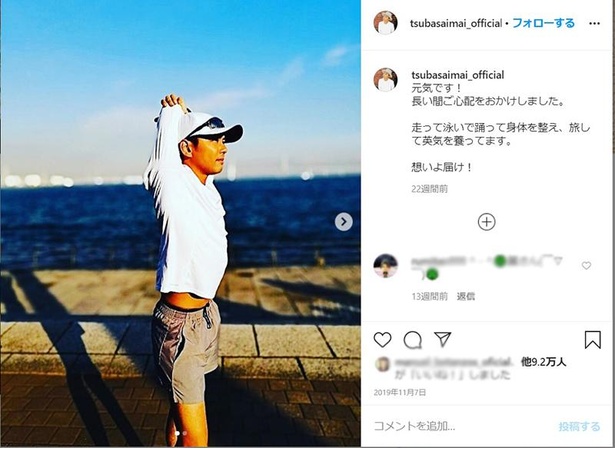Open the 2019年11月7日 post date link
The image size is (615, 449).
point(400,393)
